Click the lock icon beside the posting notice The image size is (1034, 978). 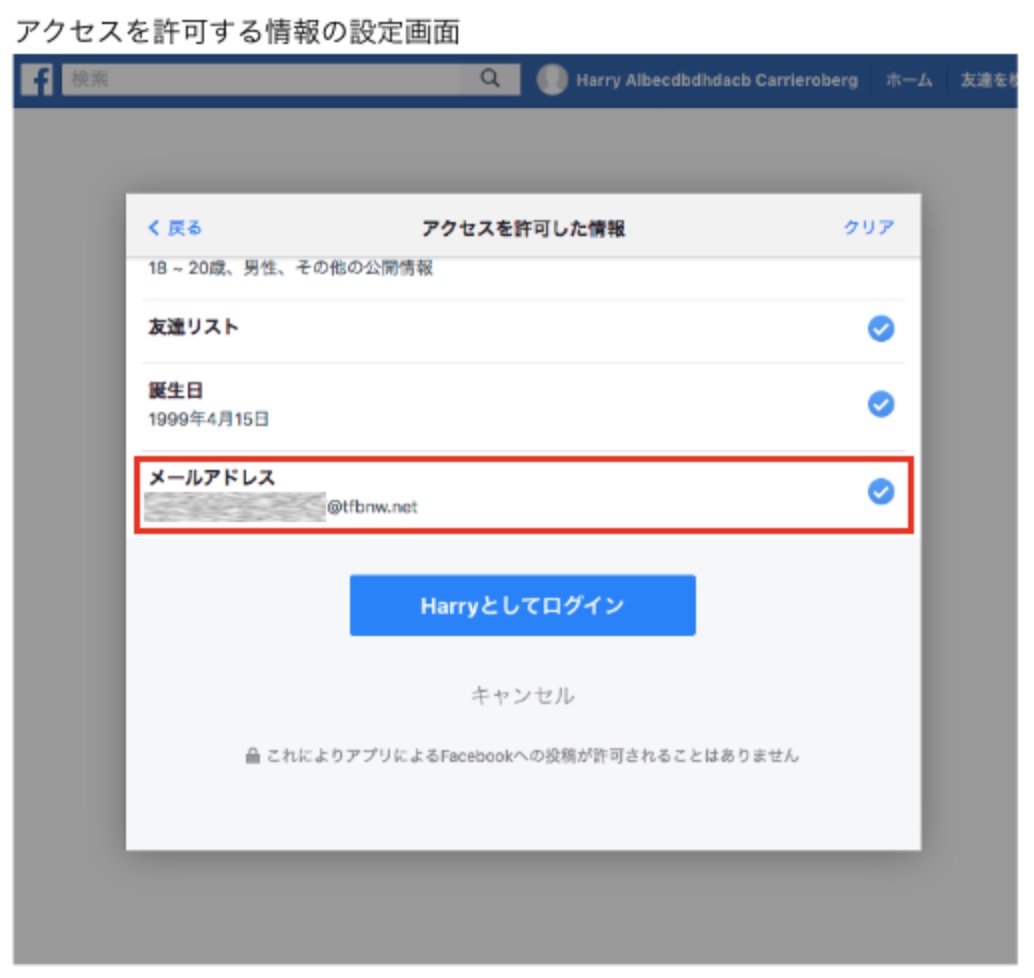click(x=253, y=757)
